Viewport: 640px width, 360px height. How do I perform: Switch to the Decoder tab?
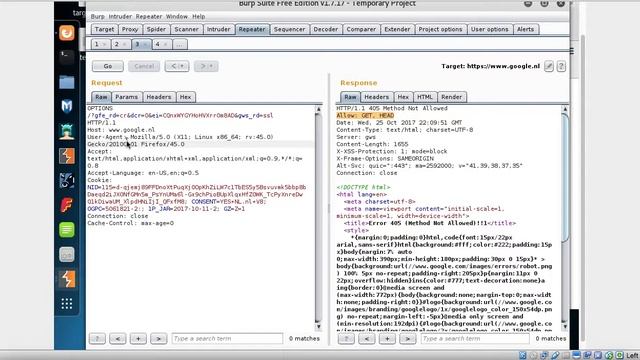point(326,29)
